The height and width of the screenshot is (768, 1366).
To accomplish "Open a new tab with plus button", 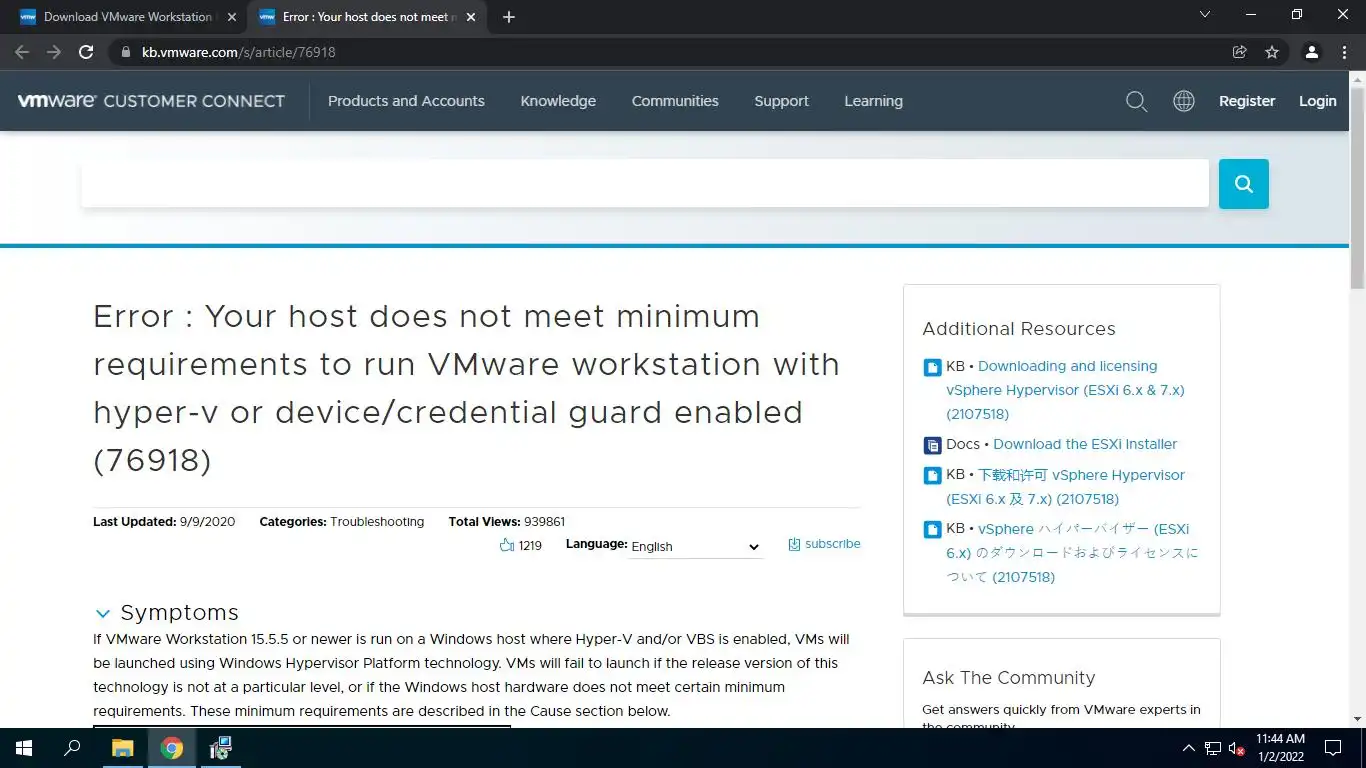I will click(x=509, y=17).
